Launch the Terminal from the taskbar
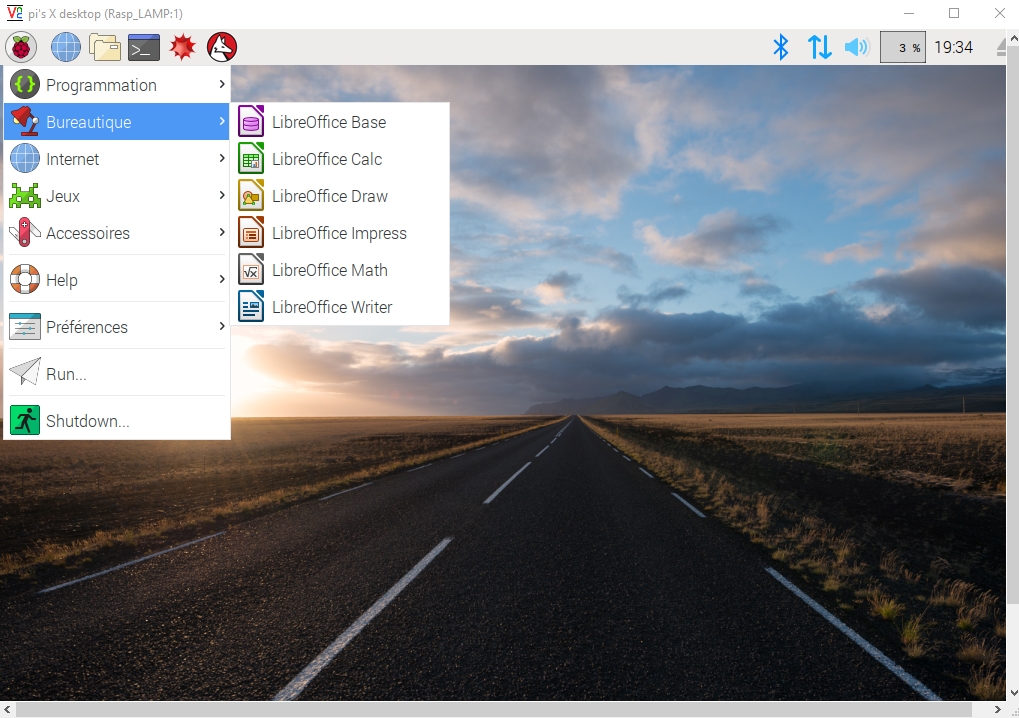 pyautogui.click(x=144, y=47)
